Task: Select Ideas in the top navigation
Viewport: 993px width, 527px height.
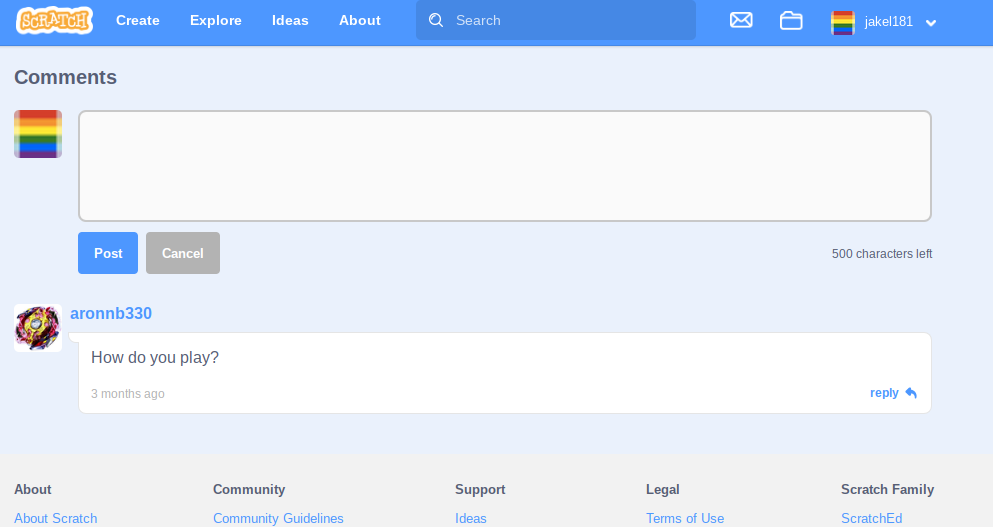Action: pyautogui.click(x=290, y=20)
